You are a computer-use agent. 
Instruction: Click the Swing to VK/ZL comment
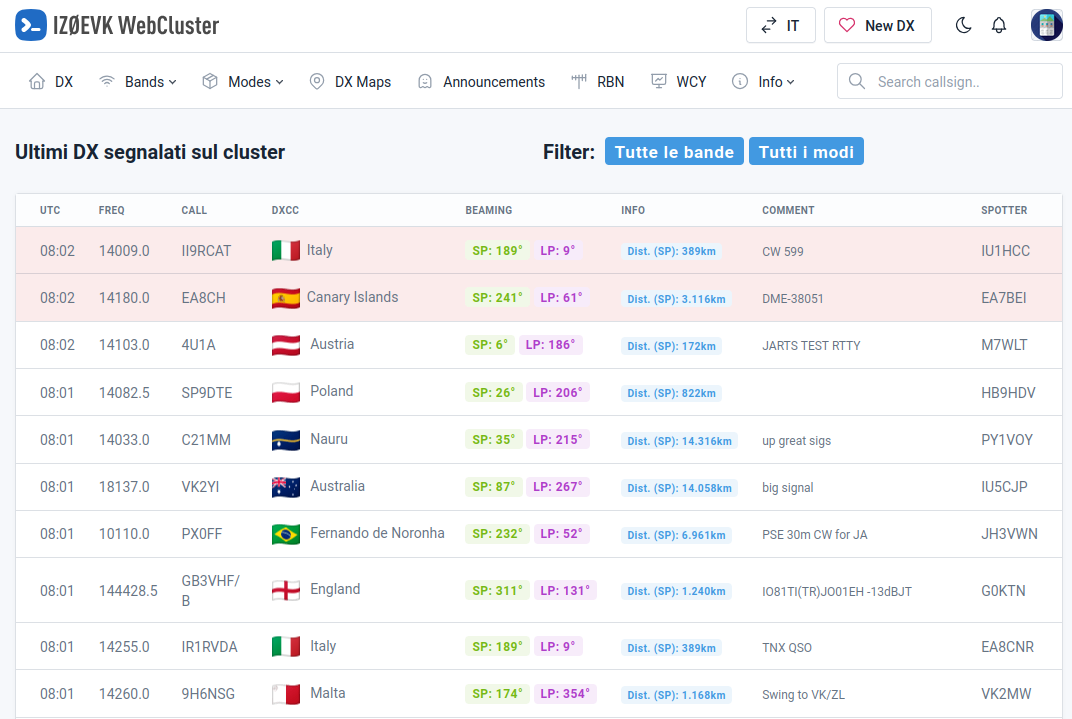pyautogui.click(x=803, y=694)
